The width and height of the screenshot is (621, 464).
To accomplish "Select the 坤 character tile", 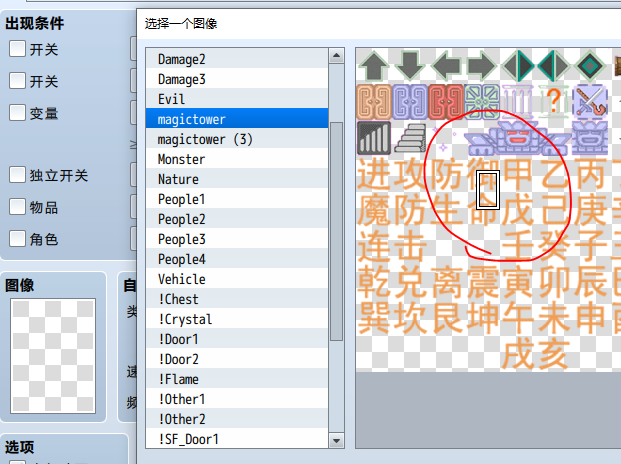I will pyautogui.click(x=482, y=318).
